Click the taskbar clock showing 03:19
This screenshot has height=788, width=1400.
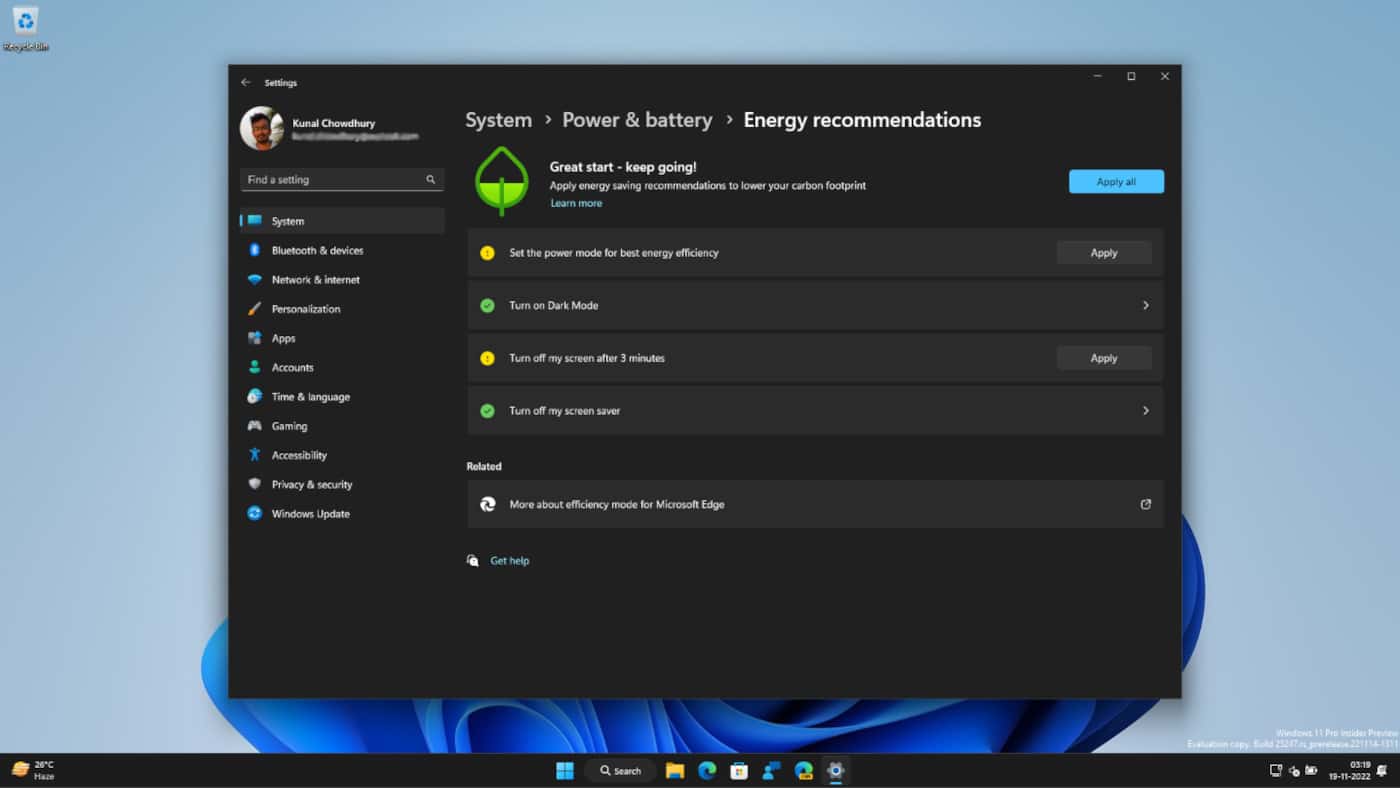pyautogui.click(x=1349, y=770)
